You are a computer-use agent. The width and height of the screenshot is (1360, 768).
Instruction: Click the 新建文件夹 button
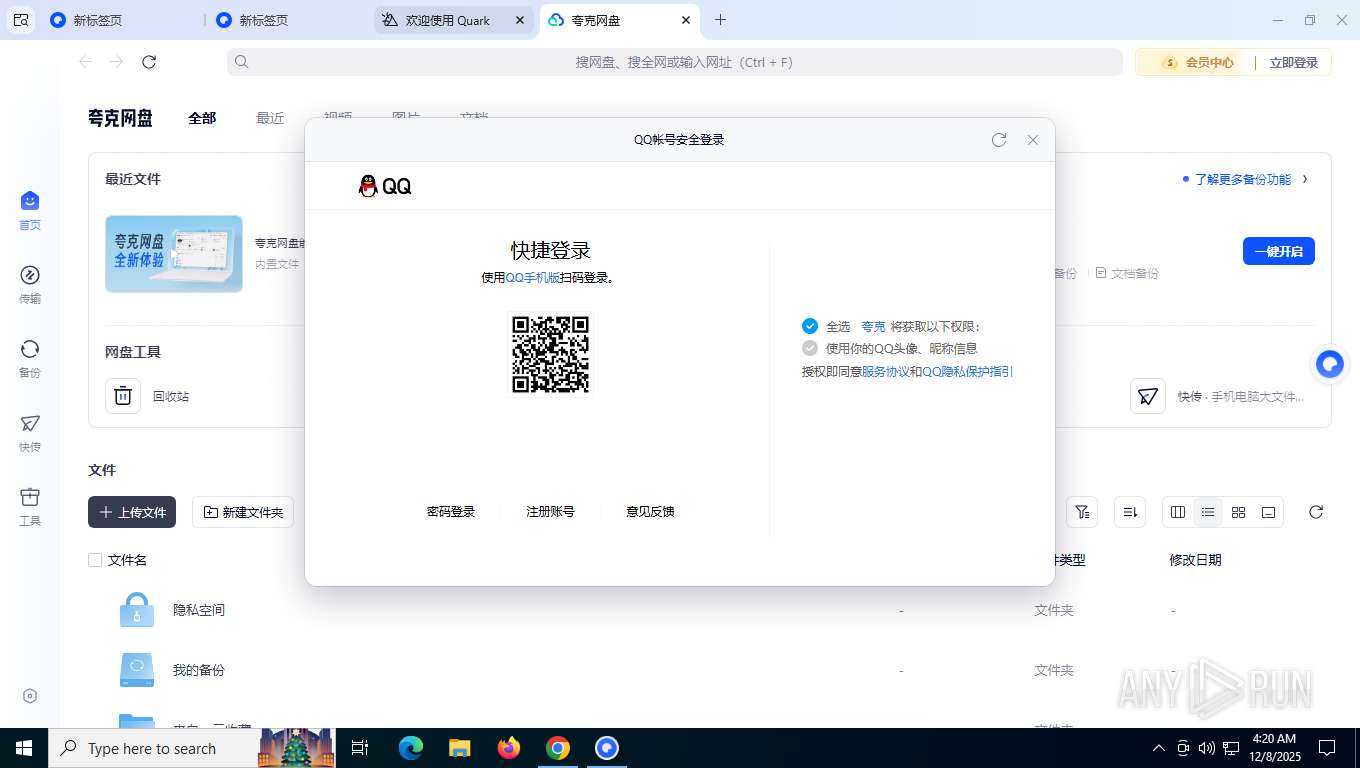(243, 512)
